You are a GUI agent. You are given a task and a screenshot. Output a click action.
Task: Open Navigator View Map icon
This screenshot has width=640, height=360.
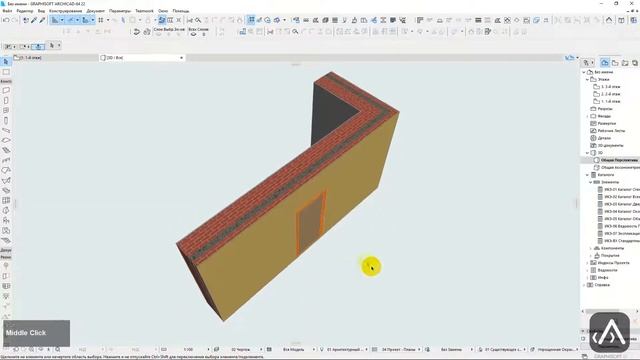pyautogui.click(x=615, y=62)
